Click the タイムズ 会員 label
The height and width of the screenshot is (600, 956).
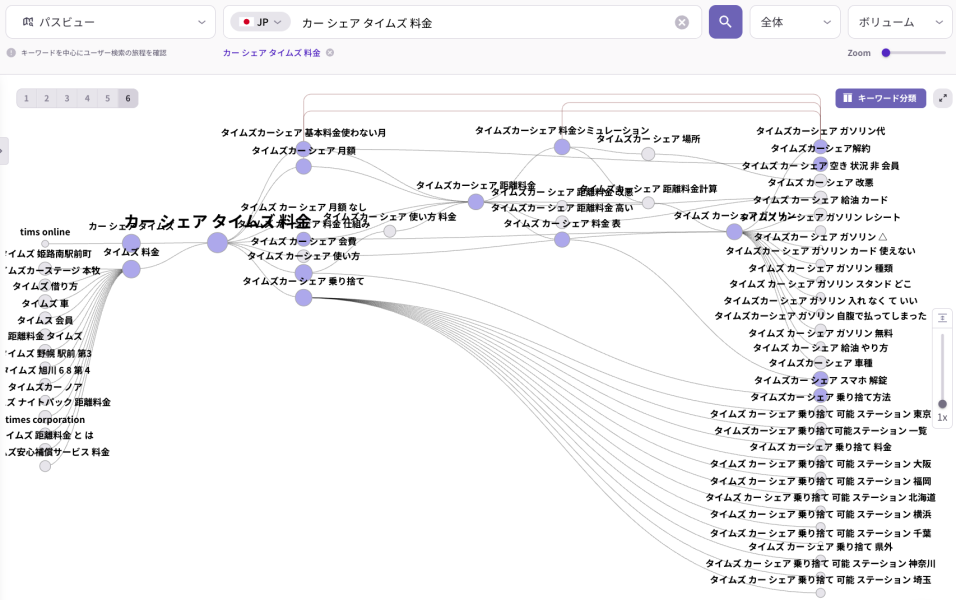[45, 320]
